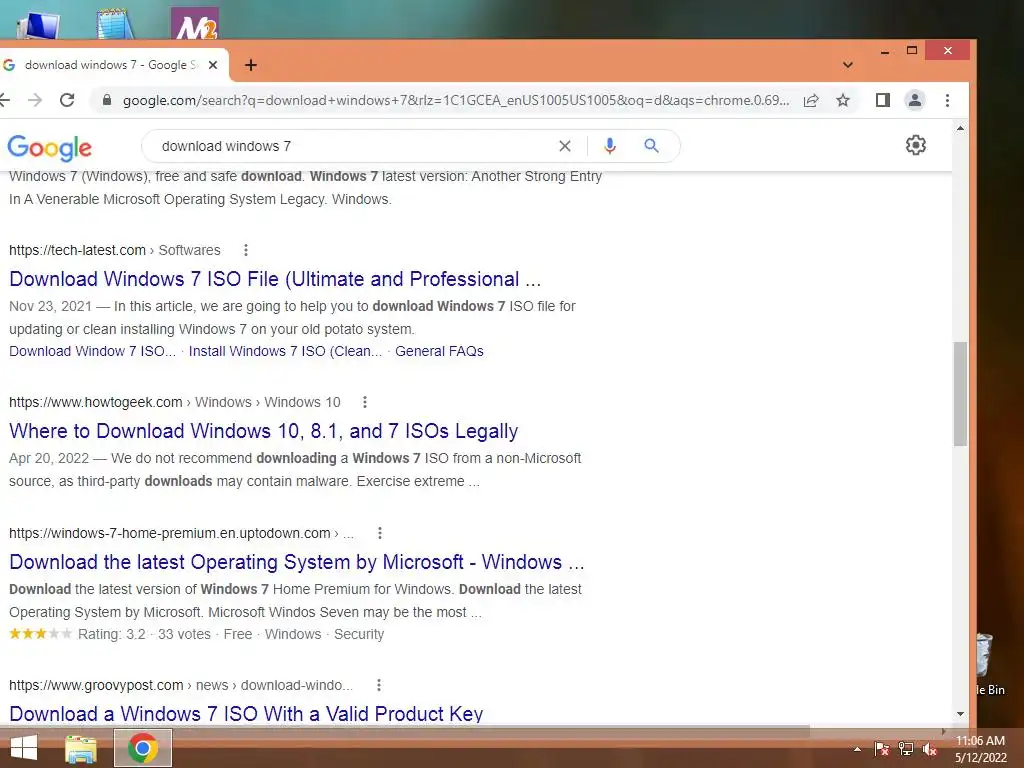
Task: Go to Google home via the logo
Action: coord(50,148)
